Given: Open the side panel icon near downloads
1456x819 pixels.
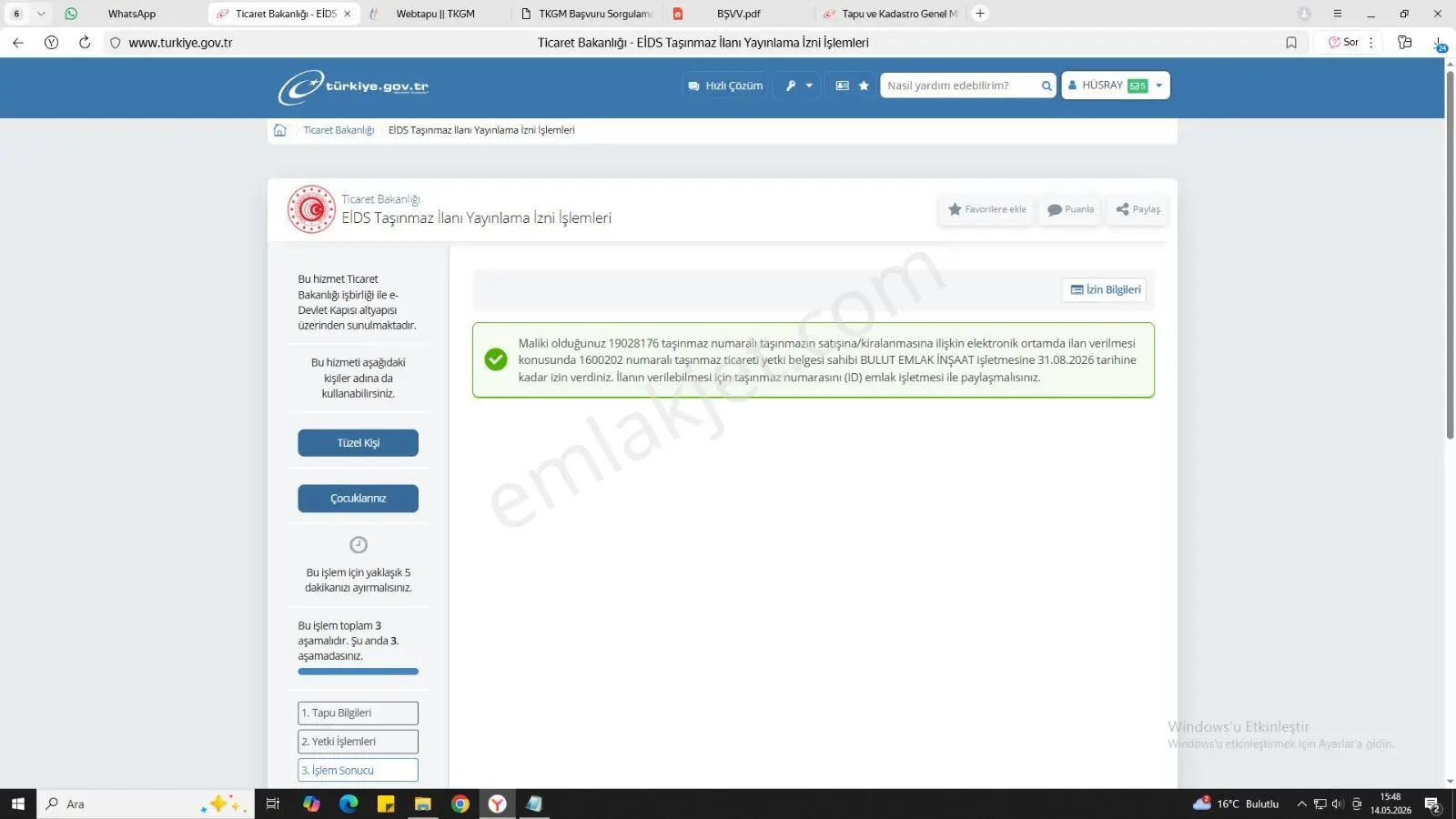Looking at the screenshot, I should click(x=1405, y=43).
